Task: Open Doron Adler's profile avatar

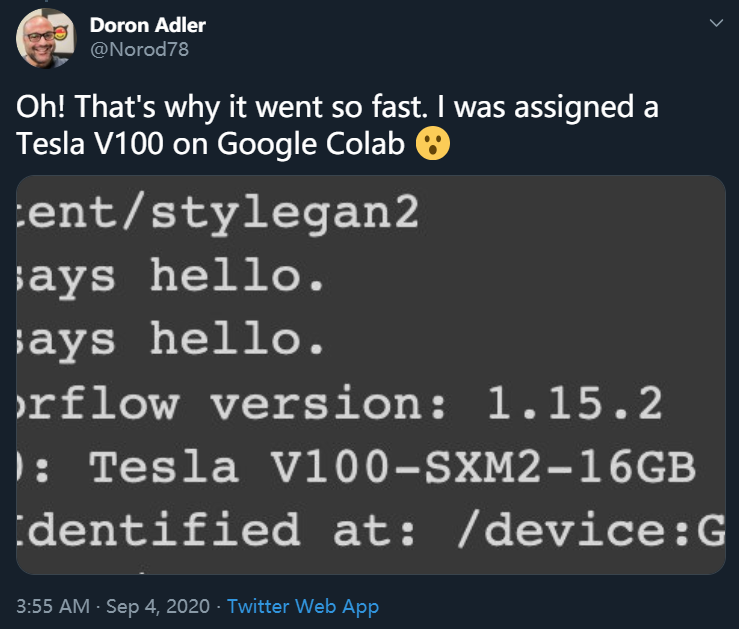Action: [46, 38]
